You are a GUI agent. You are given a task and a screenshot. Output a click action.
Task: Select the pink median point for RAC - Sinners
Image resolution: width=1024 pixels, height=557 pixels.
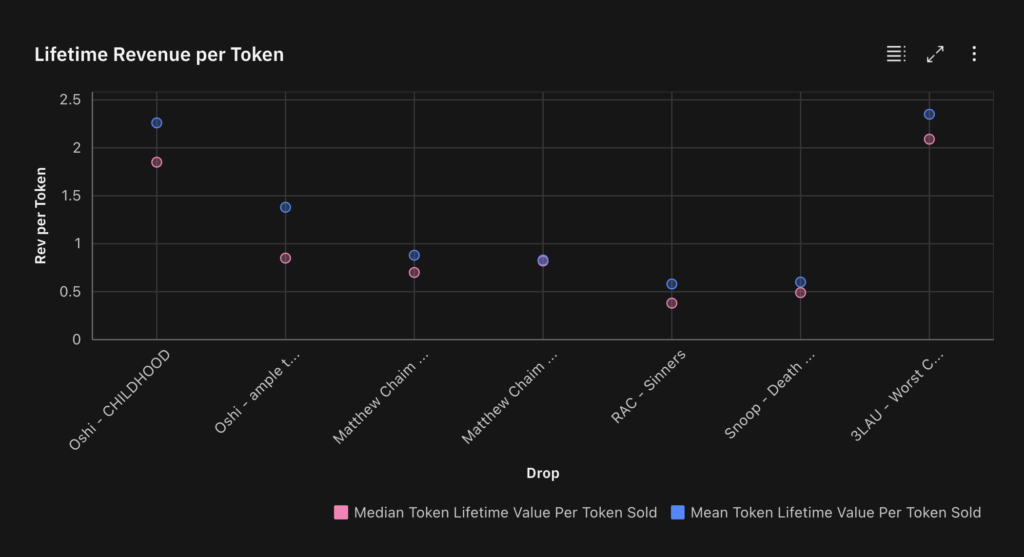tap(672, 303)
